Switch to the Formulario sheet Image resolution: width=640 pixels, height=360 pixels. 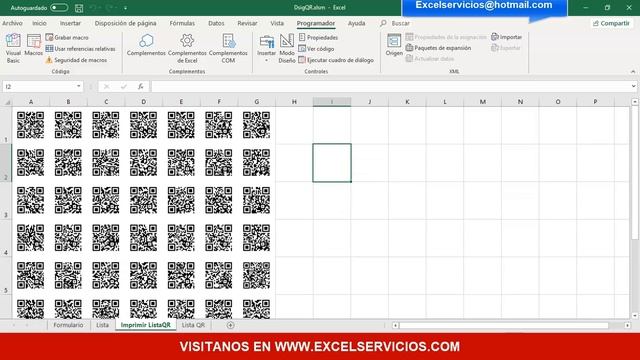[68, 325]
